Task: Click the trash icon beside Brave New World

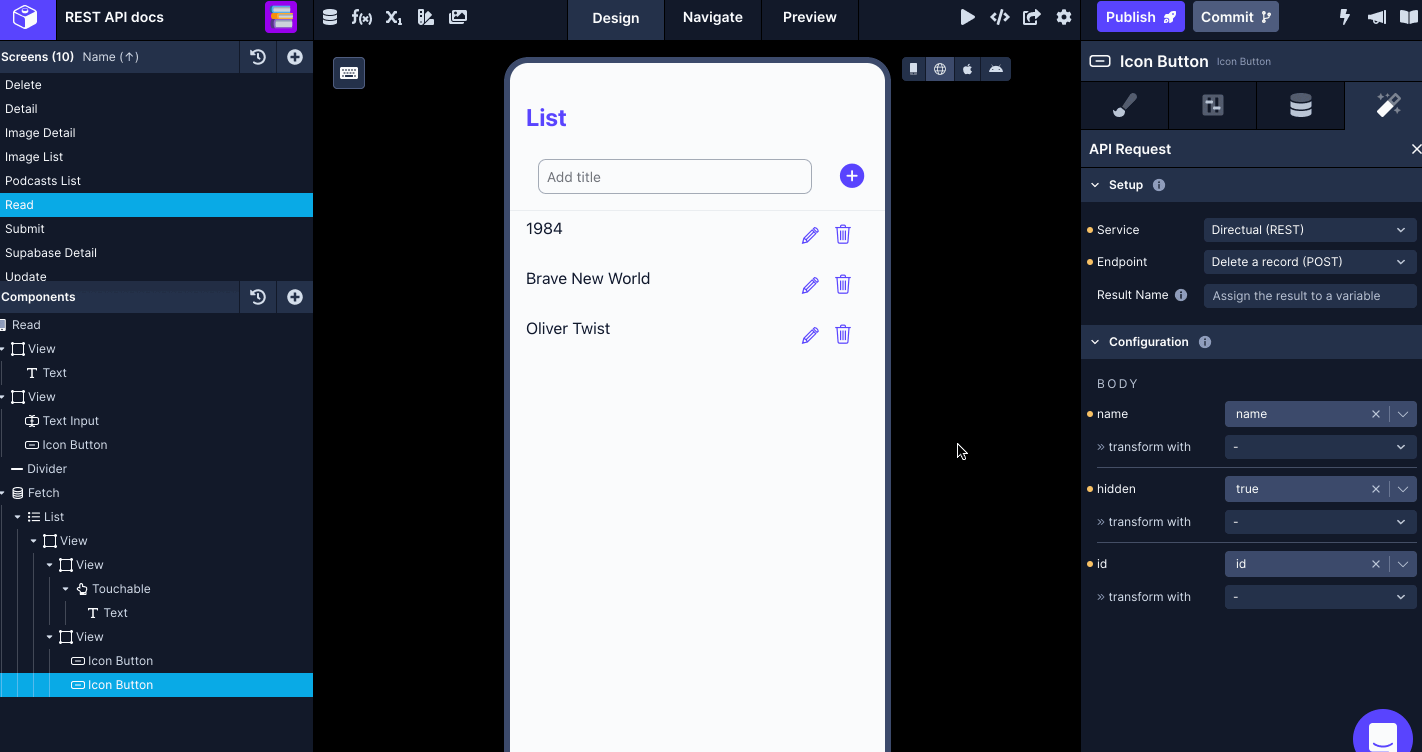Action: pos(843,284)
